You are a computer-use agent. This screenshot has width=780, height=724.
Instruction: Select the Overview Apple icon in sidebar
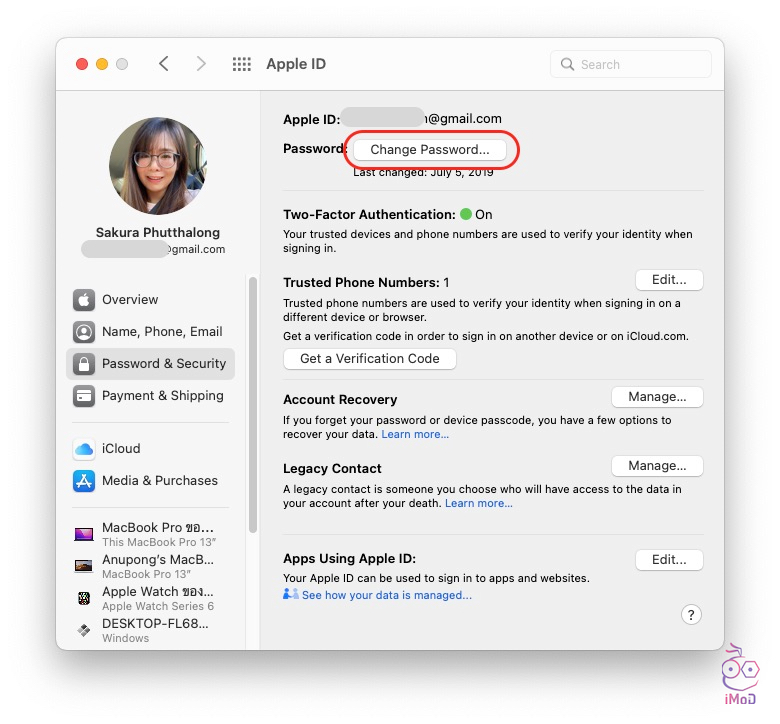pyautogui.click(x=84, y=300)
